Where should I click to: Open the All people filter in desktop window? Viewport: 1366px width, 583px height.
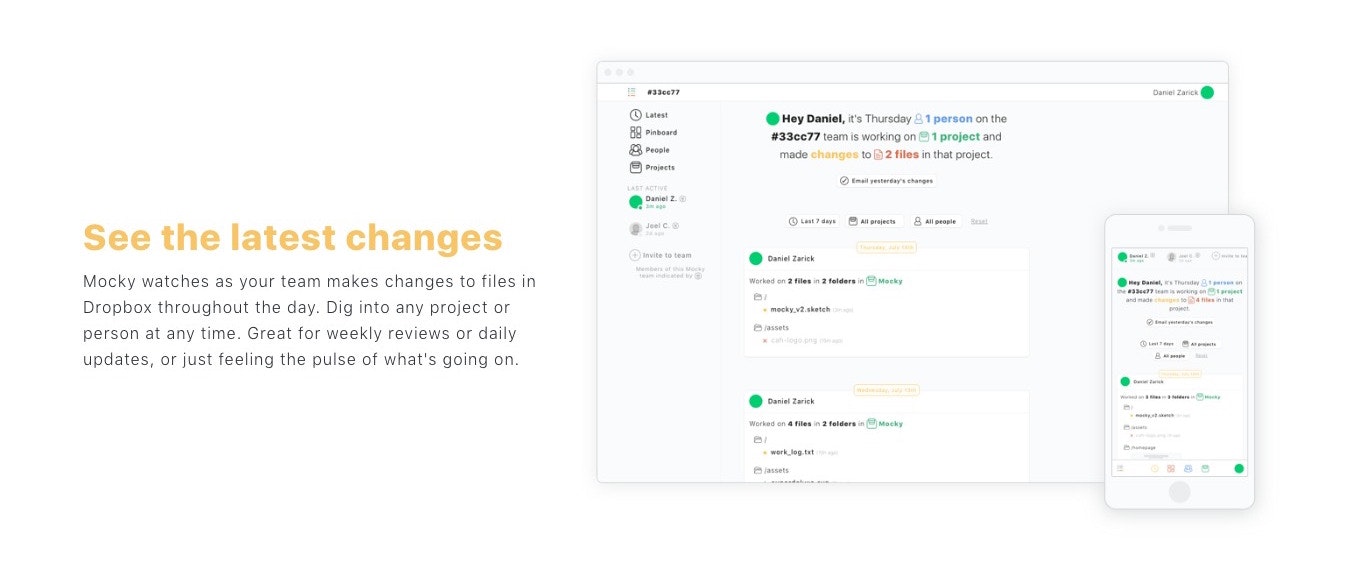point(935,221)
